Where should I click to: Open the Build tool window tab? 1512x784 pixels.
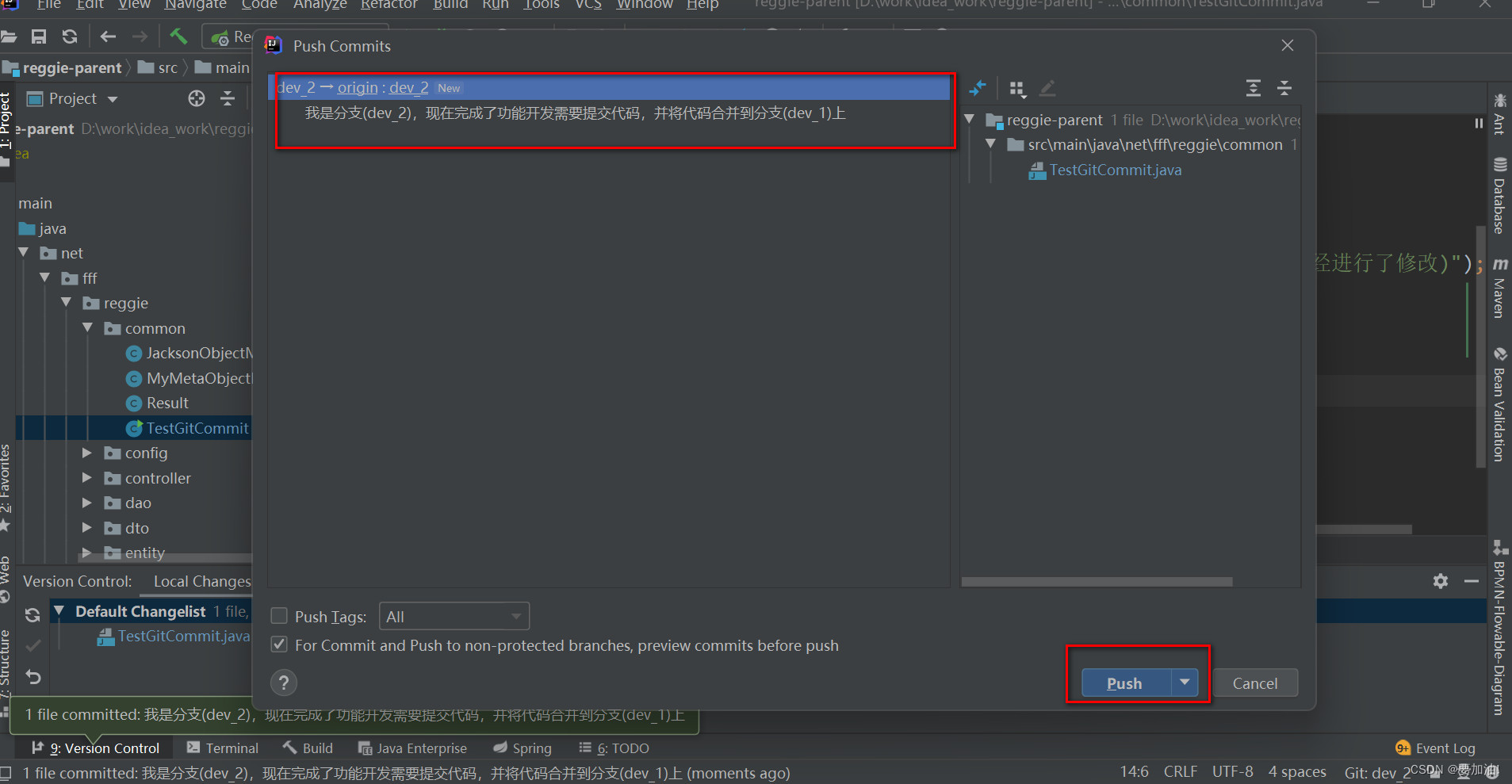pyautogui.click(x=308, y=748)
